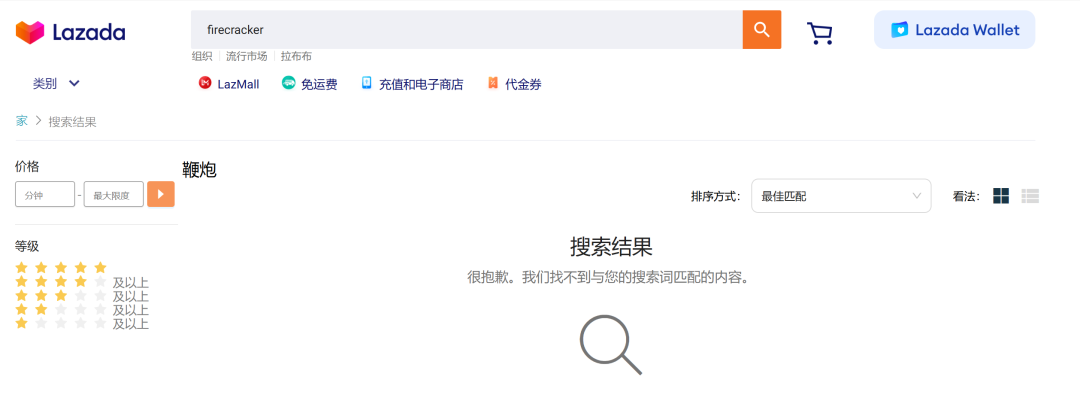Open the 最佳匹配 sort dropdown
The height and width of the screenshot is (410, 1080).
click(841, 196)
